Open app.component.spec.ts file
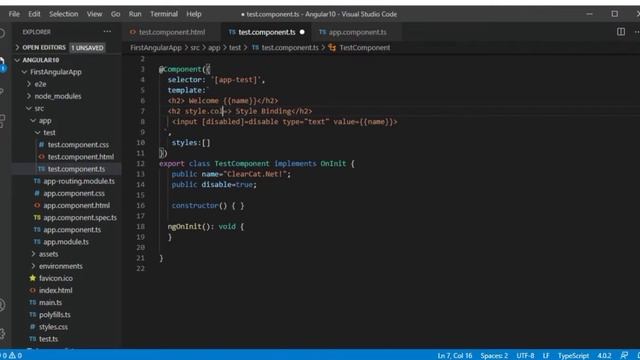 (x=80, y=218)
